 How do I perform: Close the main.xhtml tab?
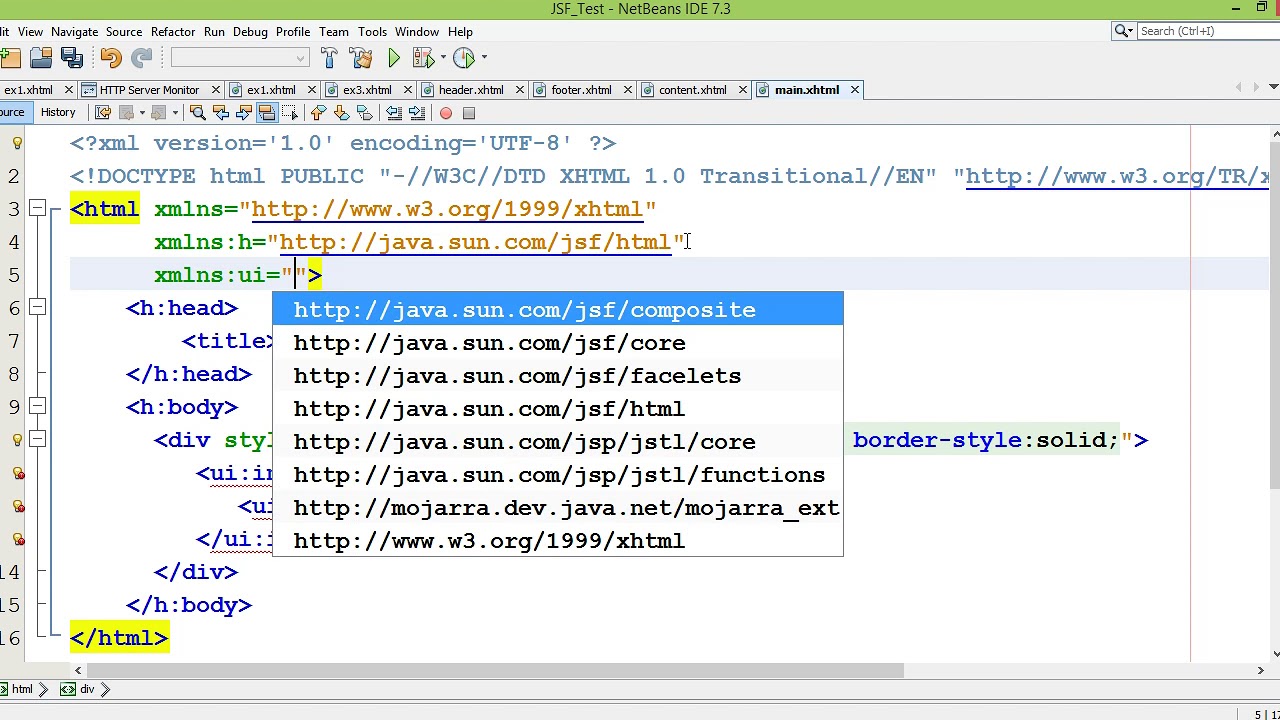tap(855, 90)
